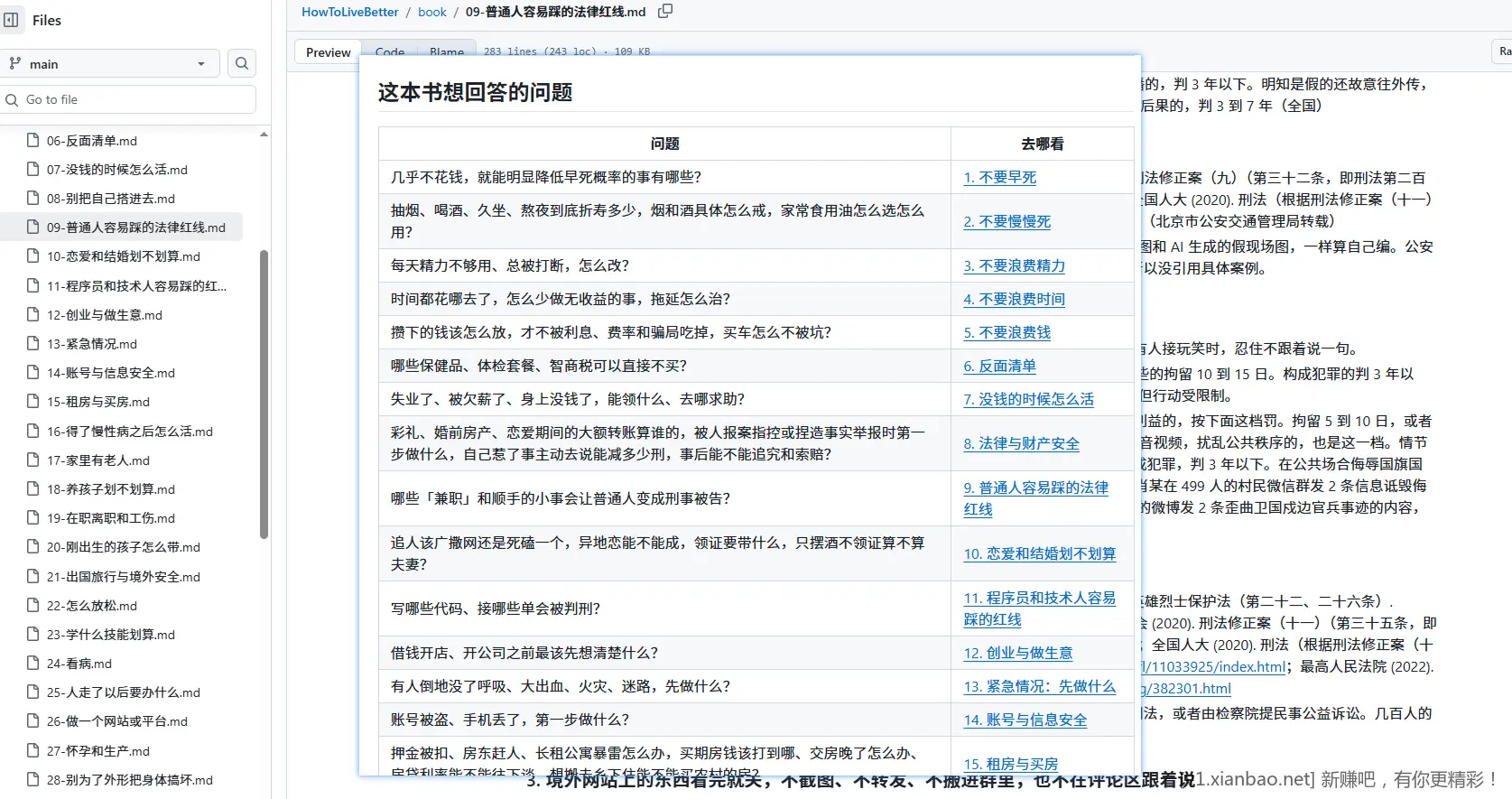Viewport: 1512px width, 799px height.
Task: Open 22-怎么放松.md file
Action: 92,606
